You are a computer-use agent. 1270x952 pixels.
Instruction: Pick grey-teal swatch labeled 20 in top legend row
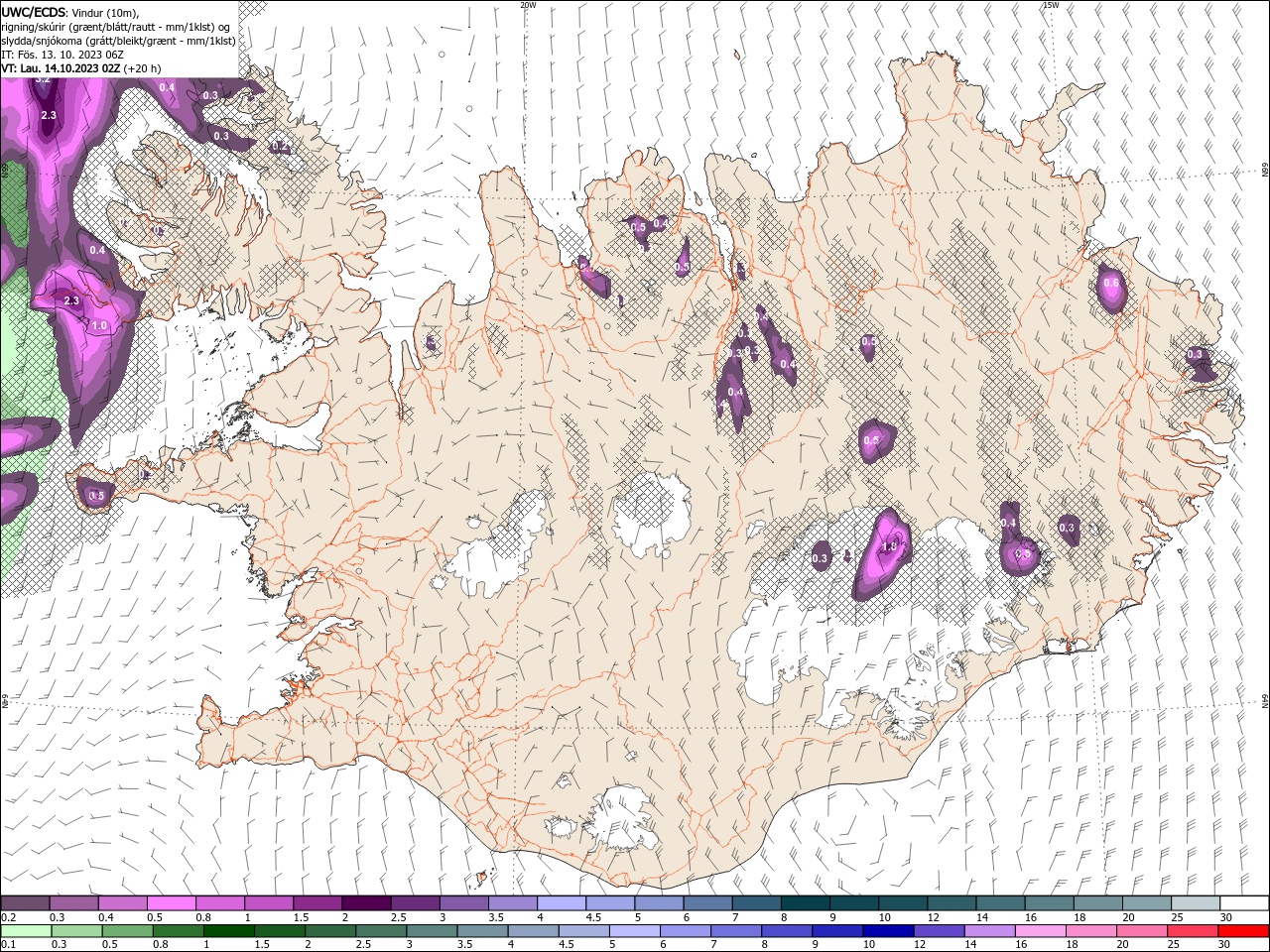coord(1146,903)
